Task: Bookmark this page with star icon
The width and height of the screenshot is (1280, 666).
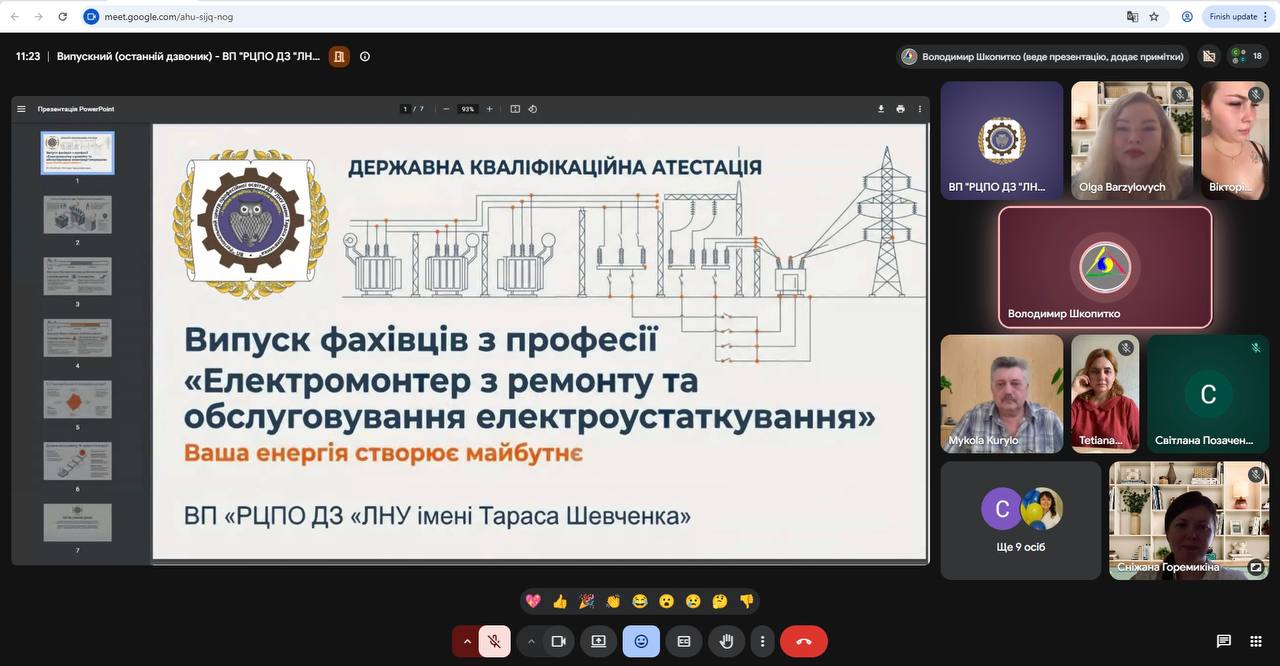Action: [1154, 17]
